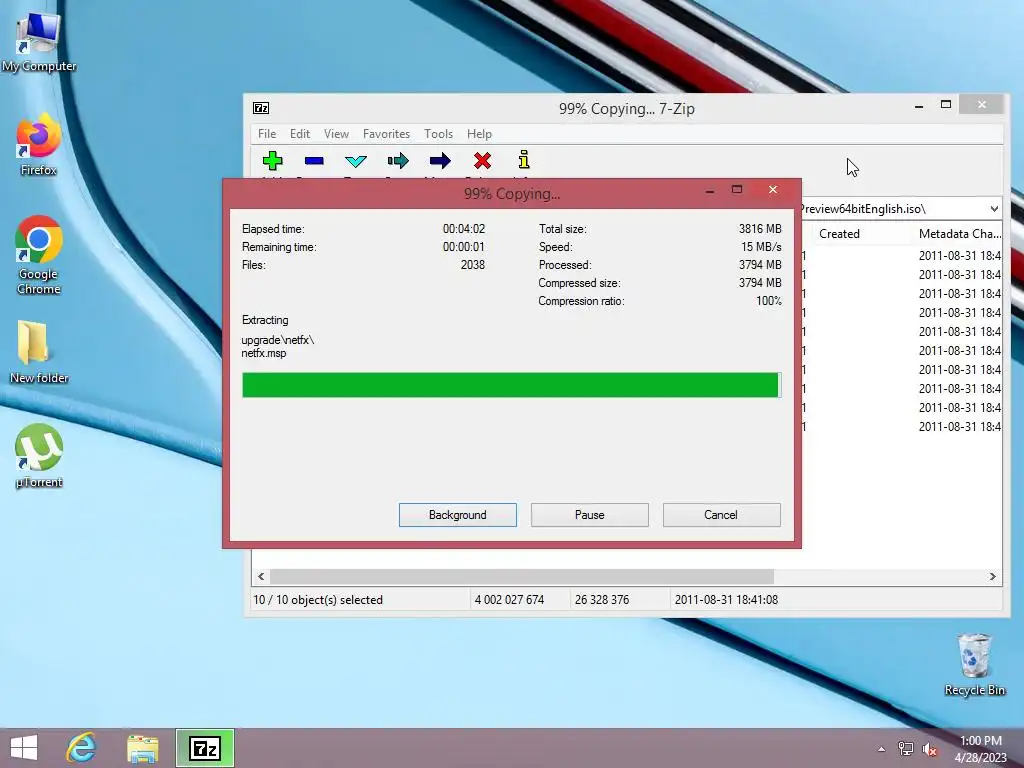Click the '2011-08-31 18:41:08' status bar entry

pos(726,600)
